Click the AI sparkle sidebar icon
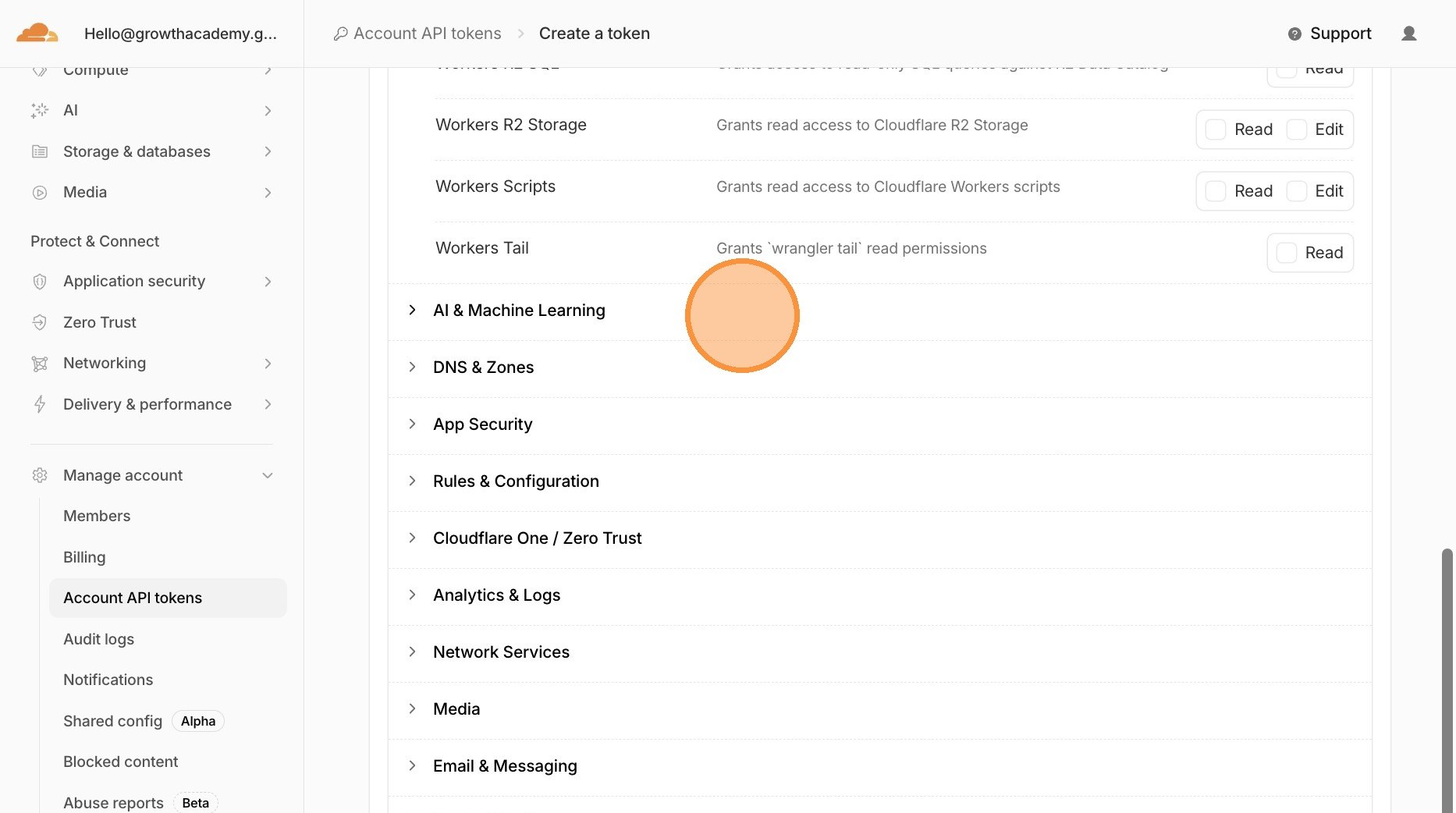 point(40,110)
